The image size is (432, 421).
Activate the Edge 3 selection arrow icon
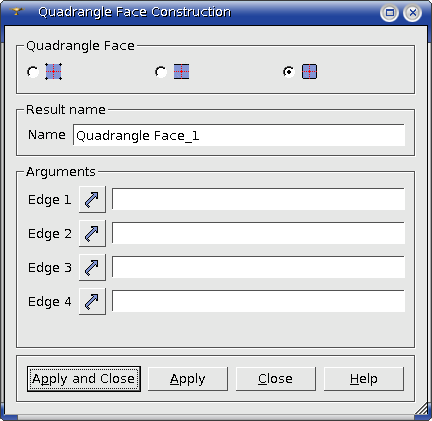[92, 267]
